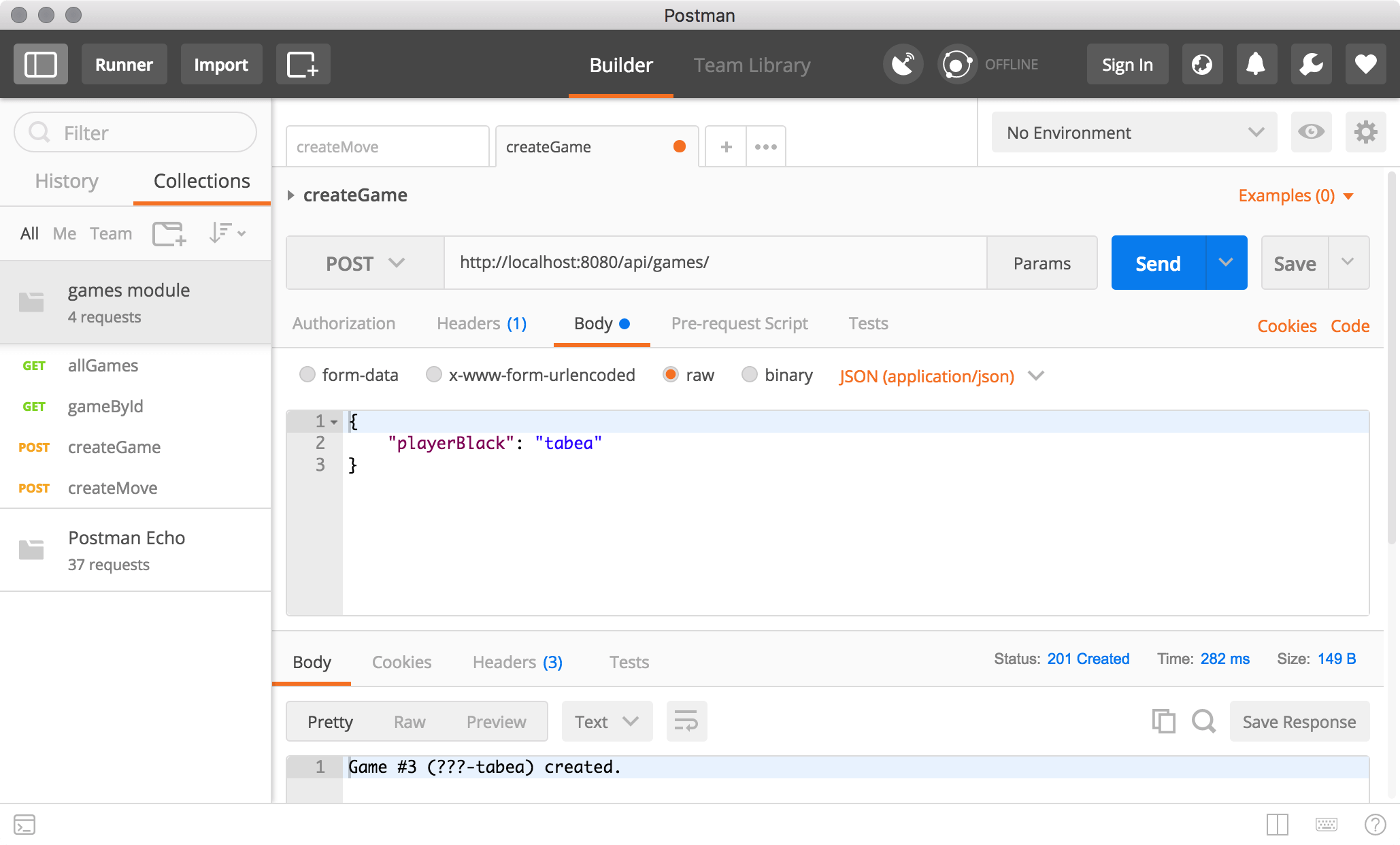Add a new request tab
The height and width of the screenshot is (845, 1400).
pyautogui.click(x=726, y=146)
